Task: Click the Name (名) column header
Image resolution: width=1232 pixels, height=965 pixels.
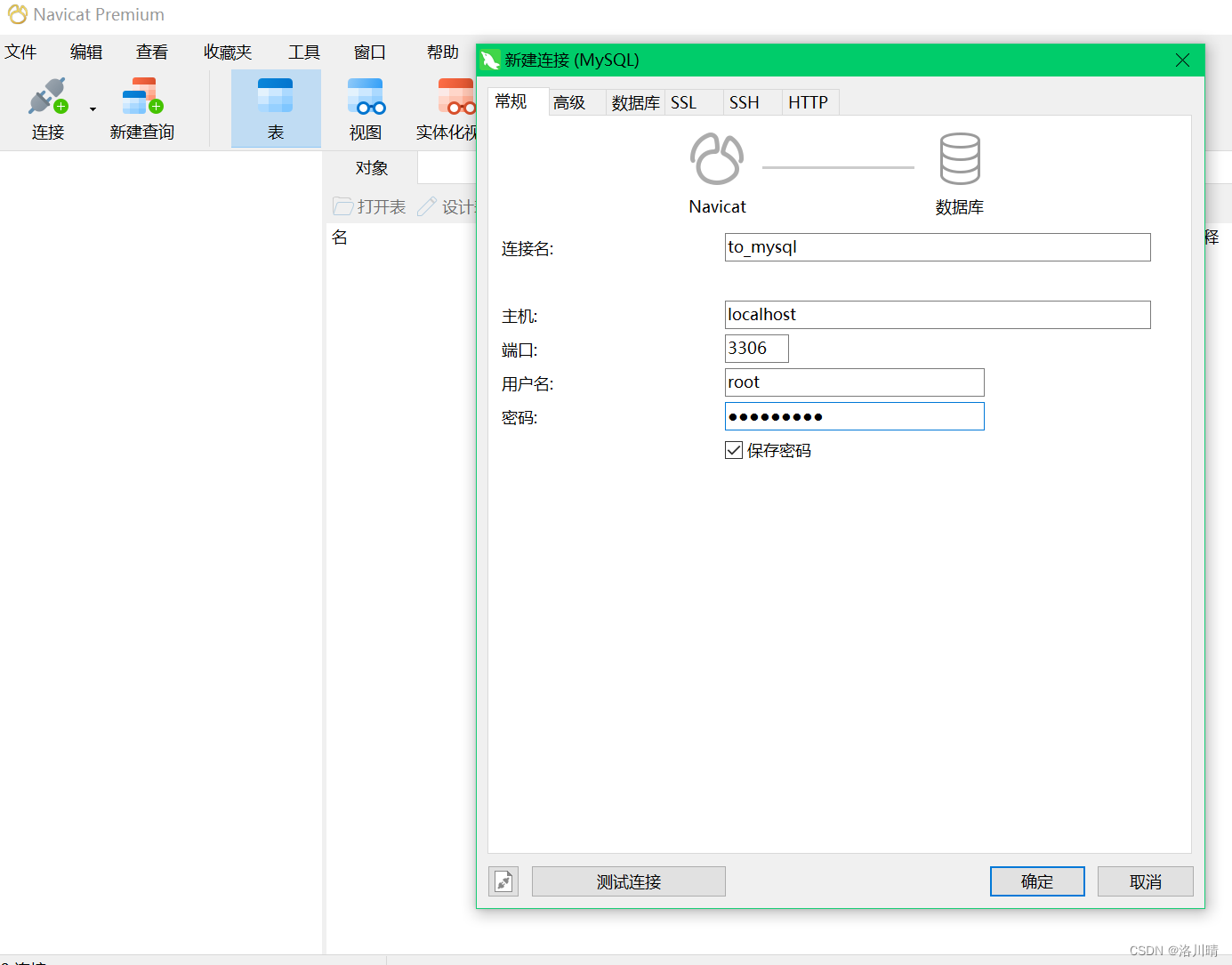Action: pyautogui.click(x=340, y=237)
